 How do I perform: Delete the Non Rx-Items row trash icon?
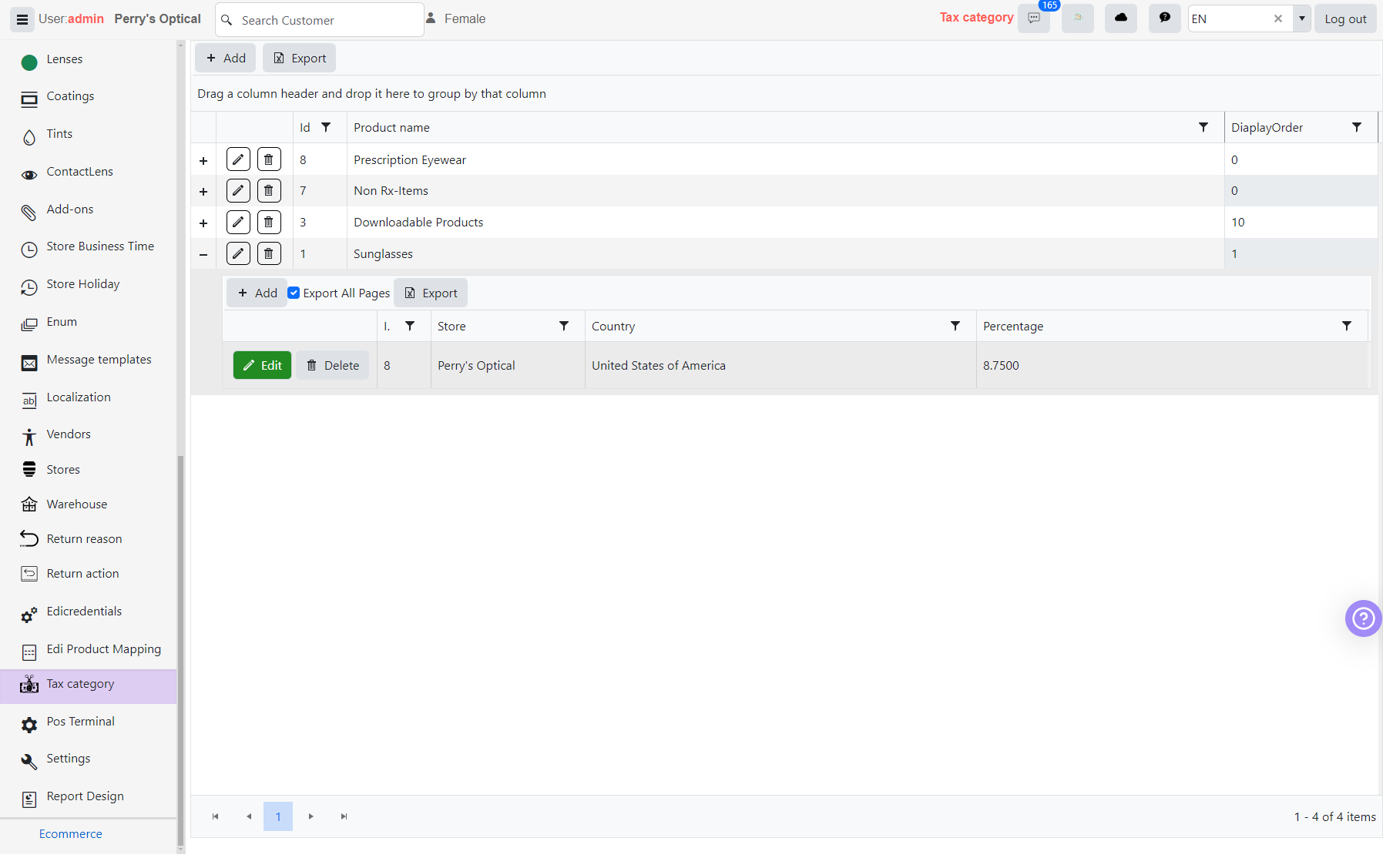(x=269, y=190)
